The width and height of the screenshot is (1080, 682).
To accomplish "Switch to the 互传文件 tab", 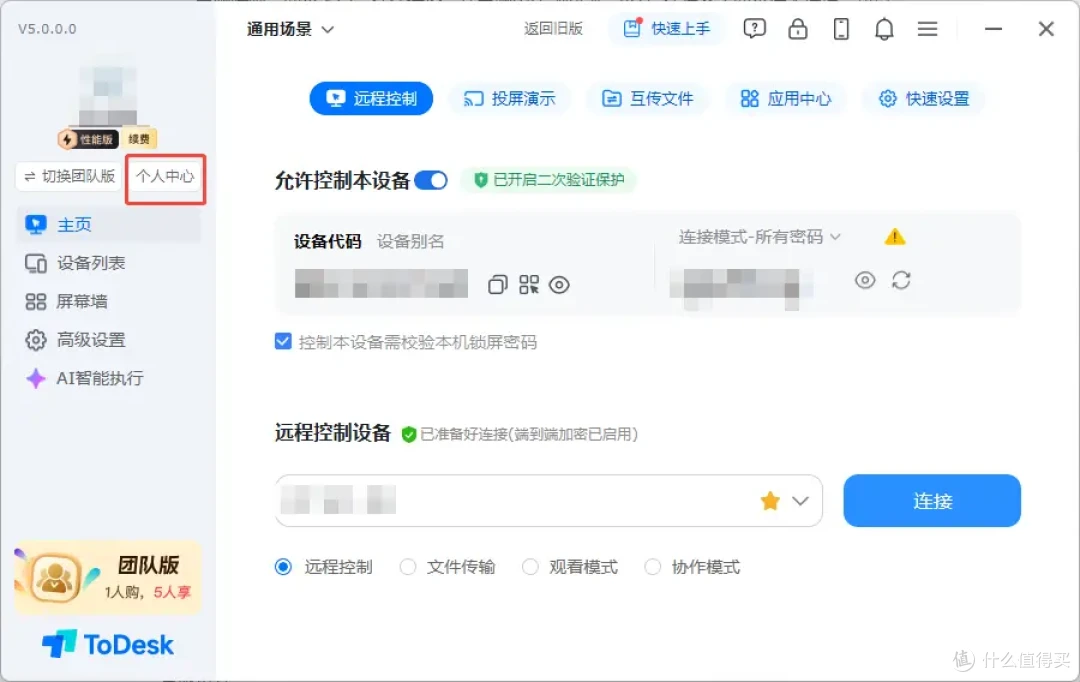I will click(648, 99).
